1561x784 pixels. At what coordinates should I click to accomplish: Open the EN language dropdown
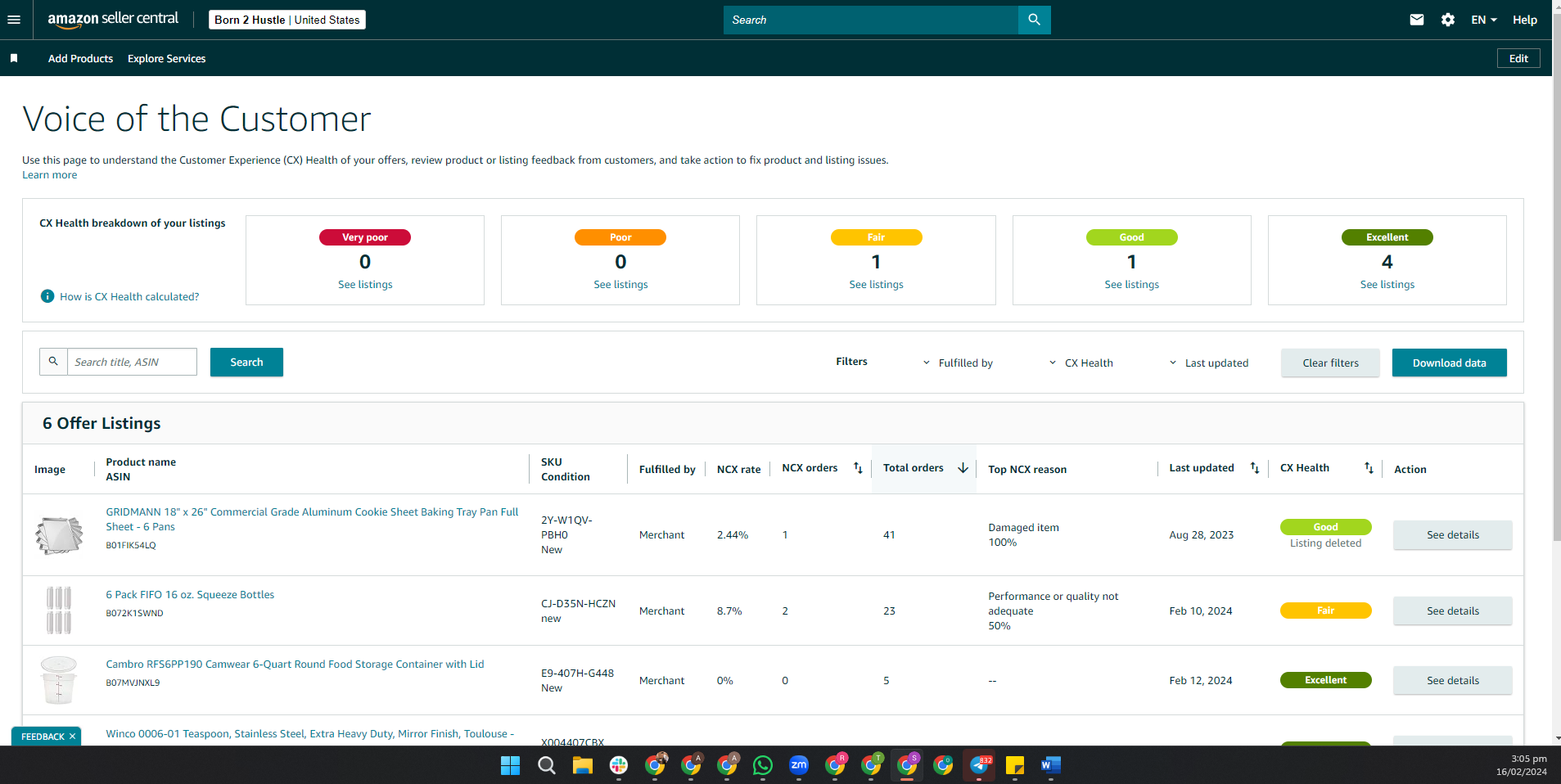pyautogui.click(x=1483, y=20)
